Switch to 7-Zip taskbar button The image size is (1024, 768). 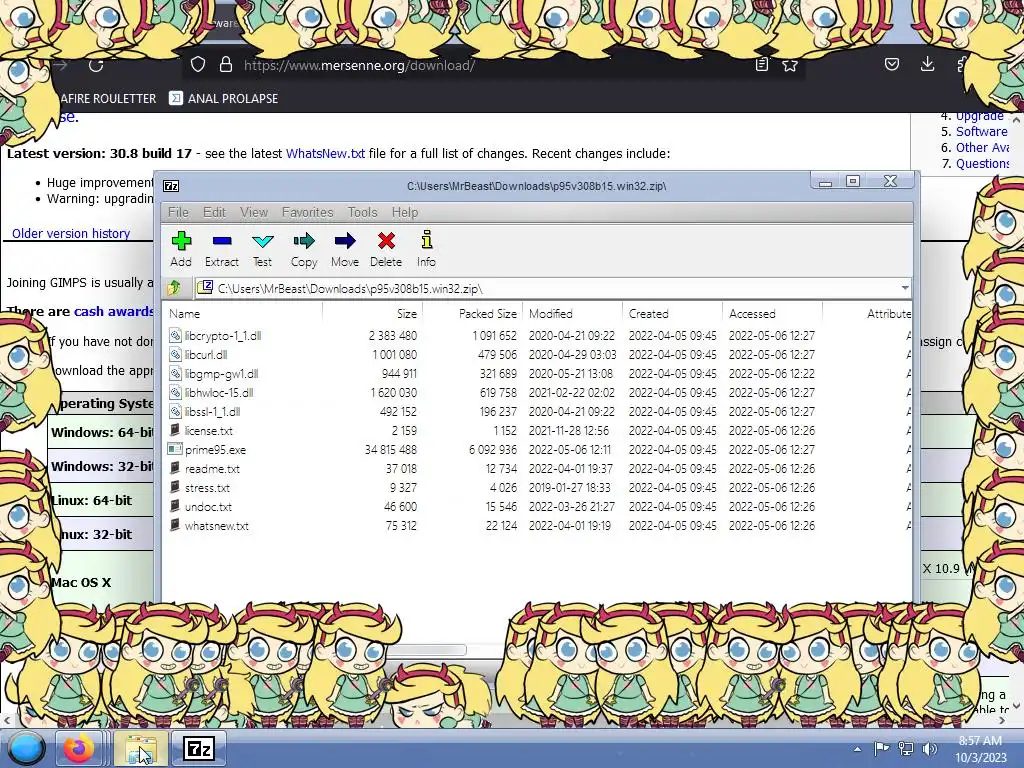pos(199,748)
